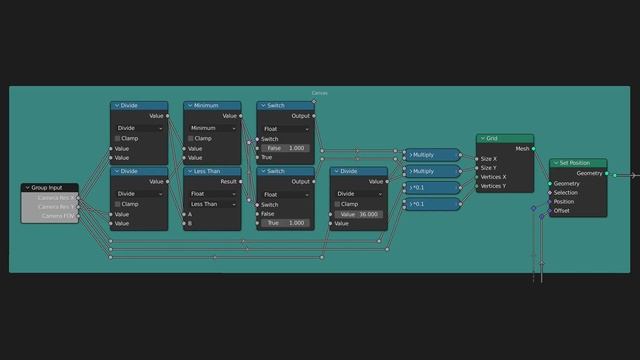This screenshot has height=360, width=640.
Task: Select the collapsed Multiply node feeding Size Y
Action: tap(432, 171)
